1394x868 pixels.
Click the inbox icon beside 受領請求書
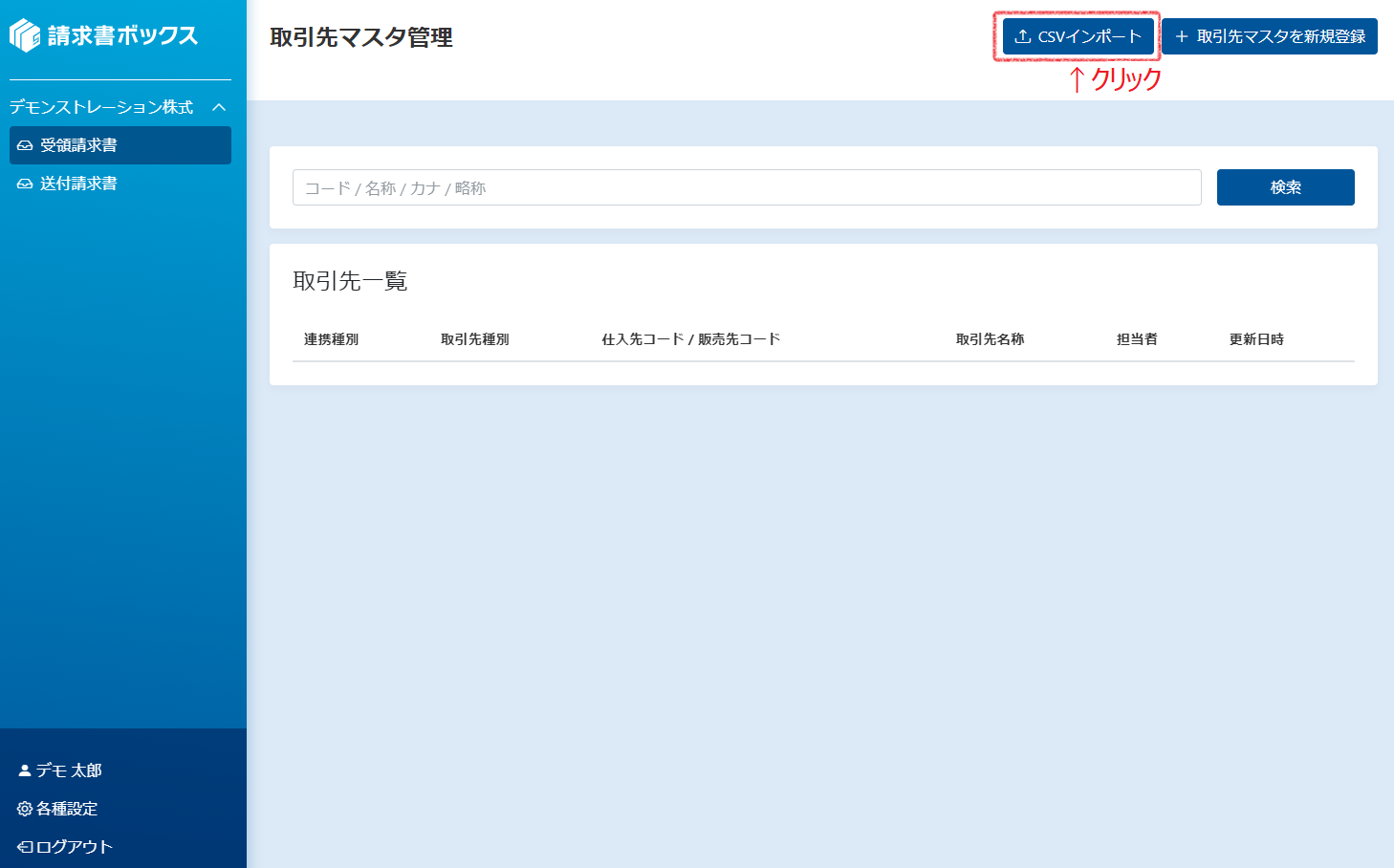[x=25, y=145]
